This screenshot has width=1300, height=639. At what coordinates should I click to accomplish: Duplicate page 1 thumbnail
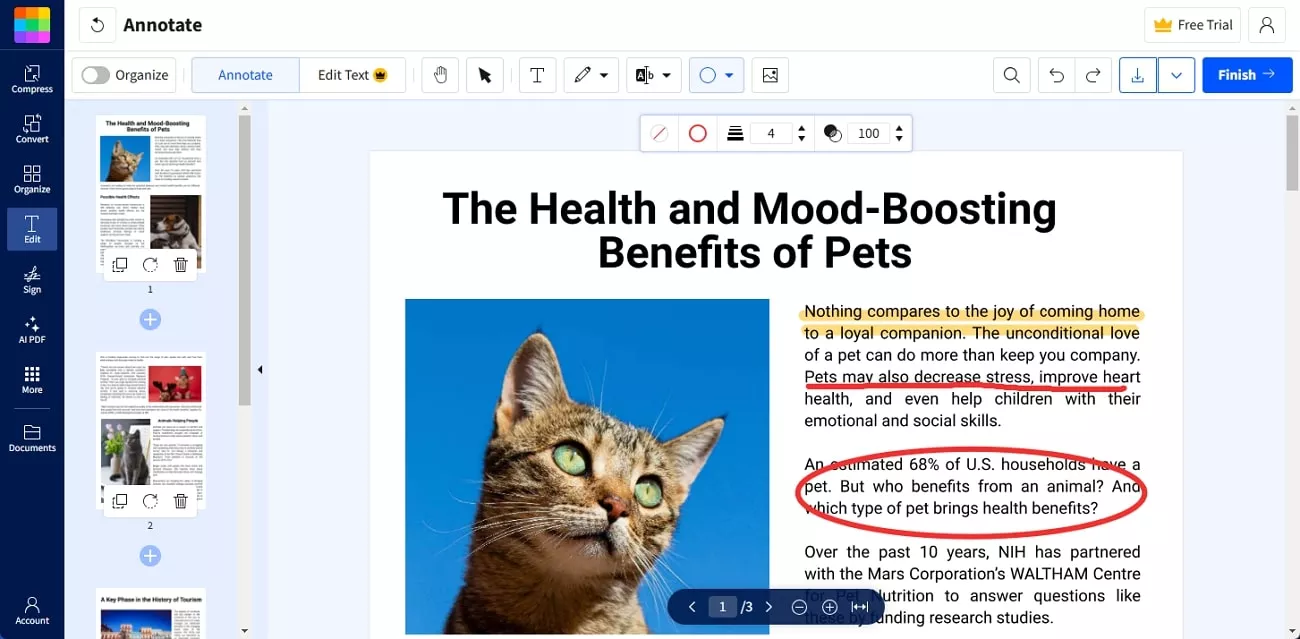[x=120, y=265]
